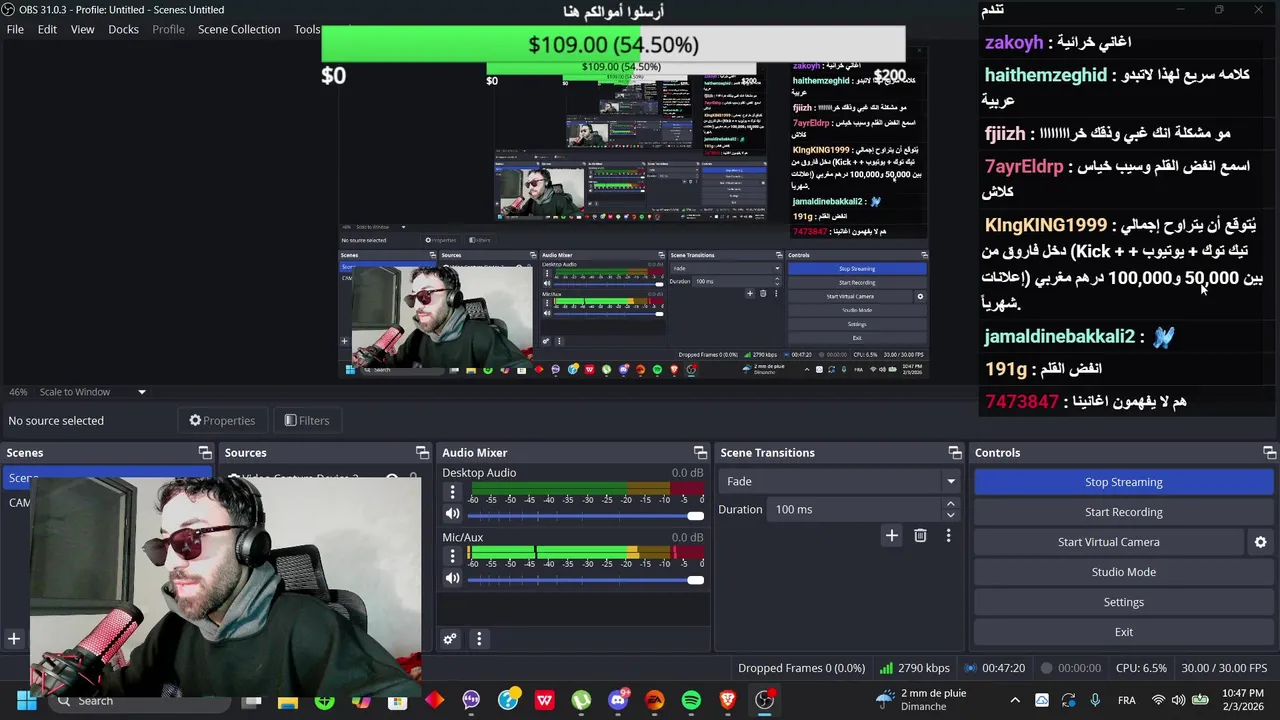The image size is (1280, 720).
Task: Mute the Desktop Audio source
Action: [x=452, y=514]
